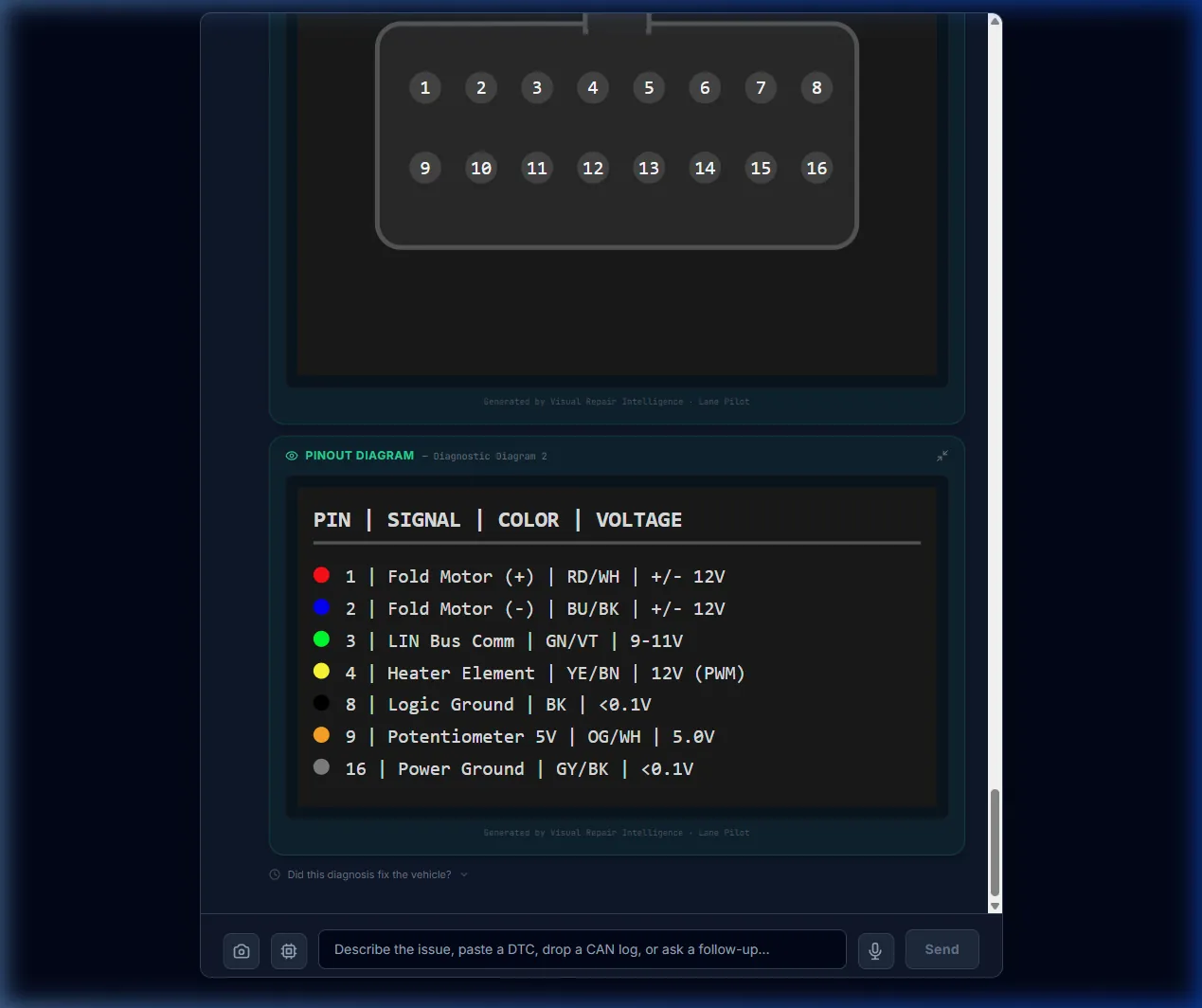This screenshot has height=1008, width=1202.
Task: Click the Send button
Action: 942,949
